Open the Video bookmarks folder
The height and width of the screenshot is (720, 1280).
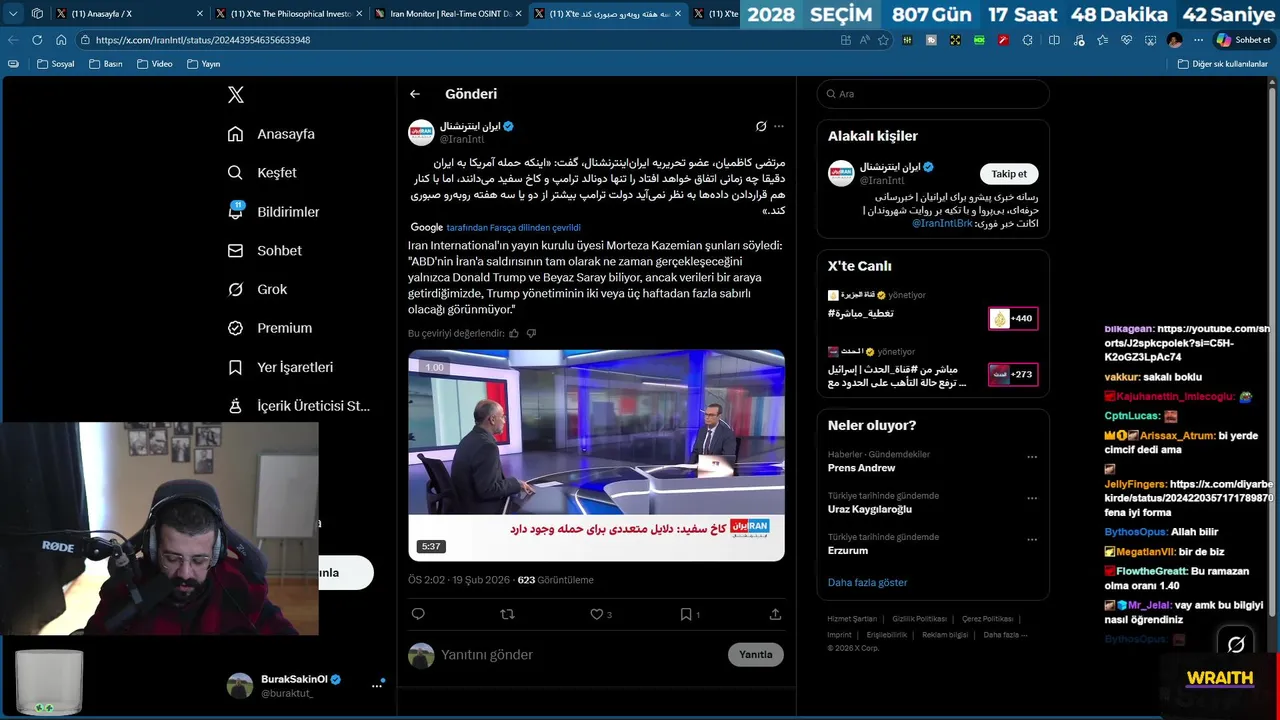point(155,64)
